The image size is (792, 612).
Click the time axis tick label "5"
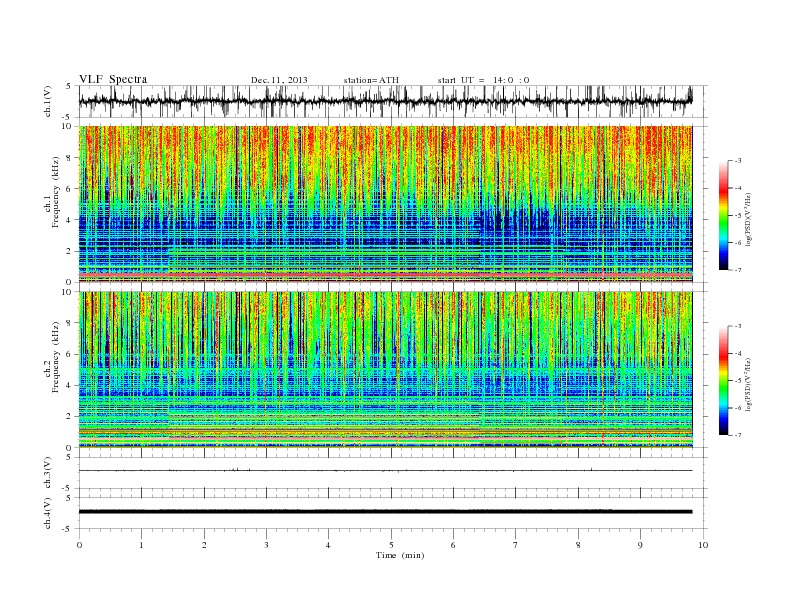[x=391, y=545]
